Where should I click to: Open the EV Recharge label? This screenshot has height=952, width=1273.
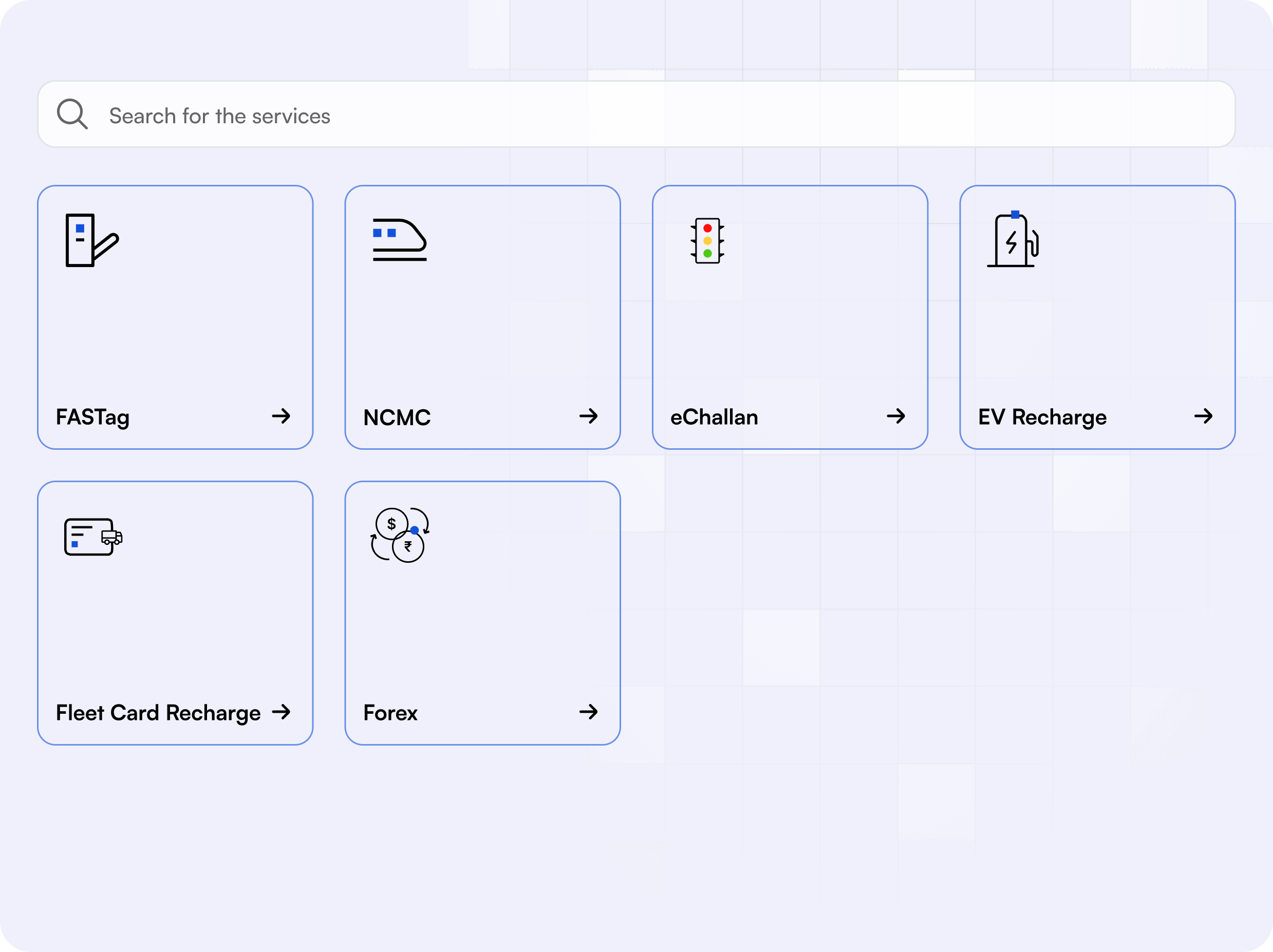1042,417
